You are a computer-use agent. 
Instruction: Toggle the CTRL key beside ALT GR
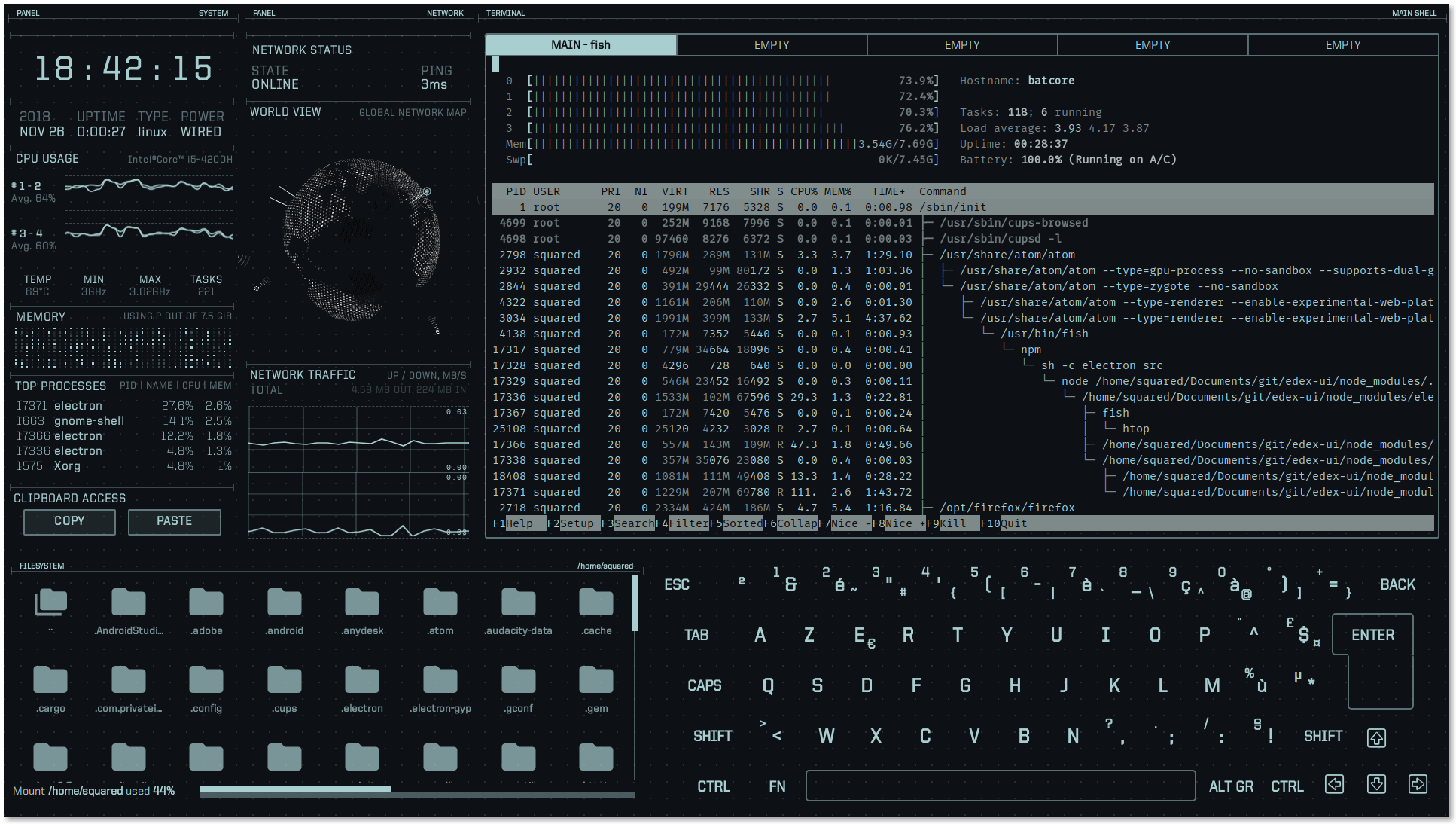click(x=1287, y=786)
